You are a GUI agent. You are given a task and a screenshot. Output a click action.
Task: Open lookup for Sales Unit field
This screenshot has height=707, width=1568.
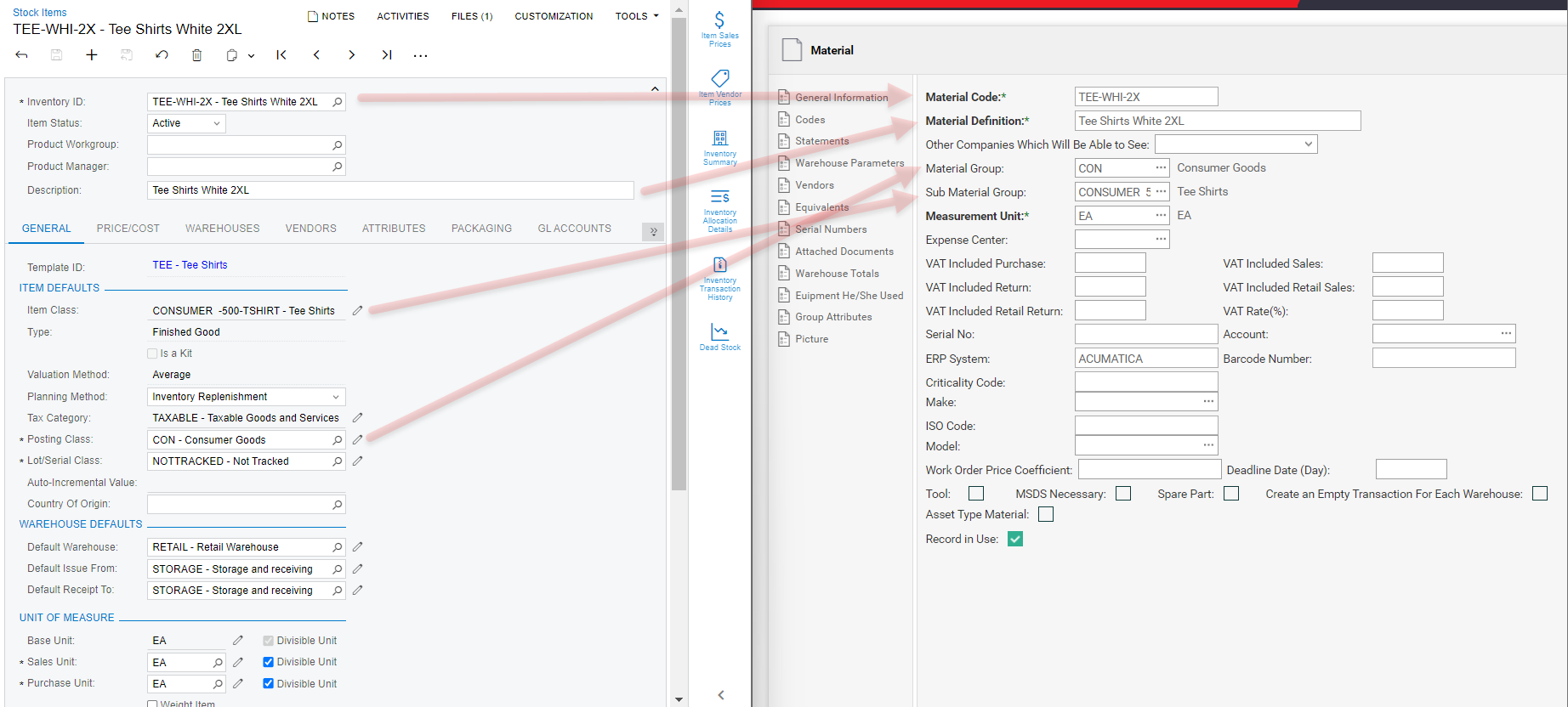click(218, 663)
